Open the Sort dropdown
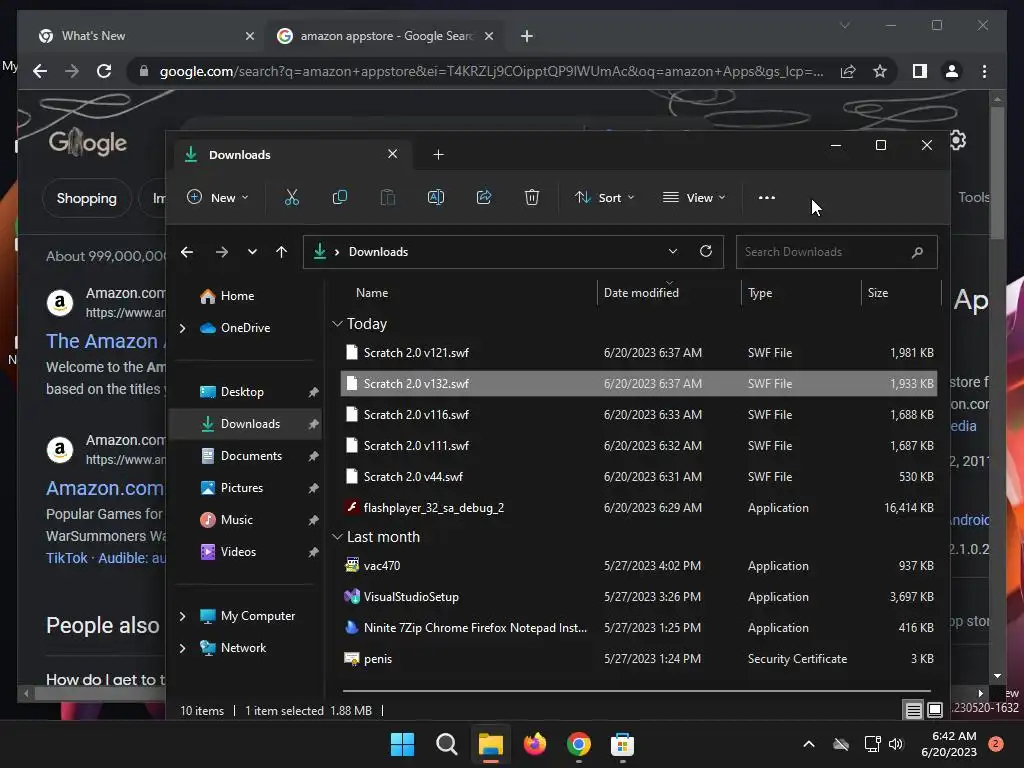Image resolution: width=1024 pixels, height=768 pixels. pos(604,197)
